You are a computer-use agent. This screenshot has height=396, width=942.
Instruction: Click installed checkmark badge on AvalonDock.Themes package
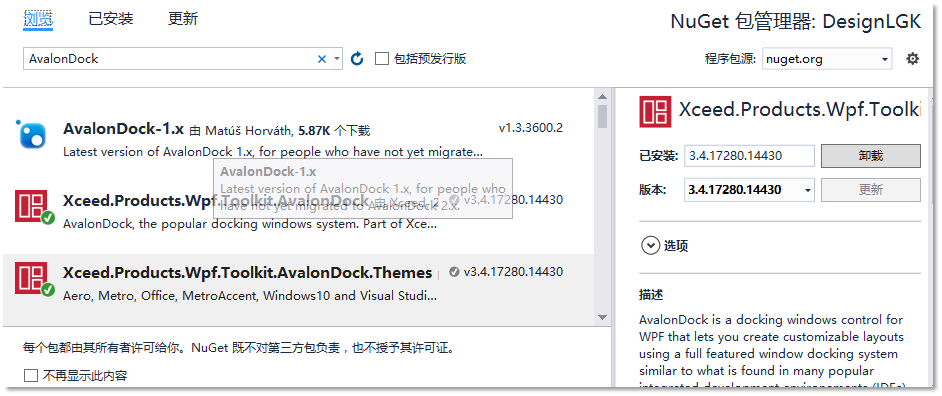(x=48, y=290)
